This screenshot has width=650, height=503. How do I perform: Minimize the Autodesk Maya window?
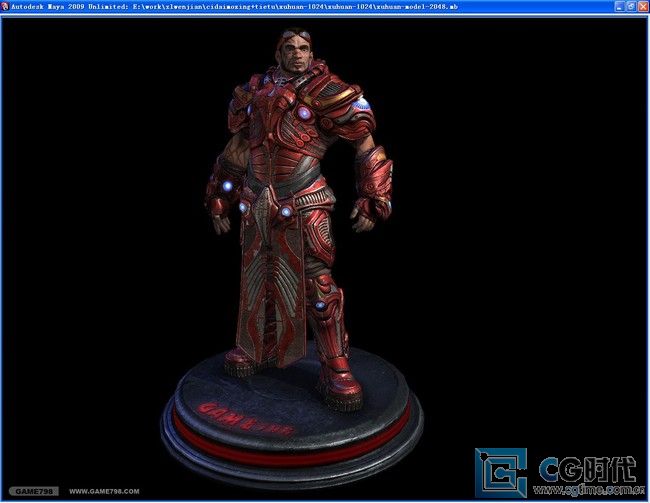pos(619,6)
